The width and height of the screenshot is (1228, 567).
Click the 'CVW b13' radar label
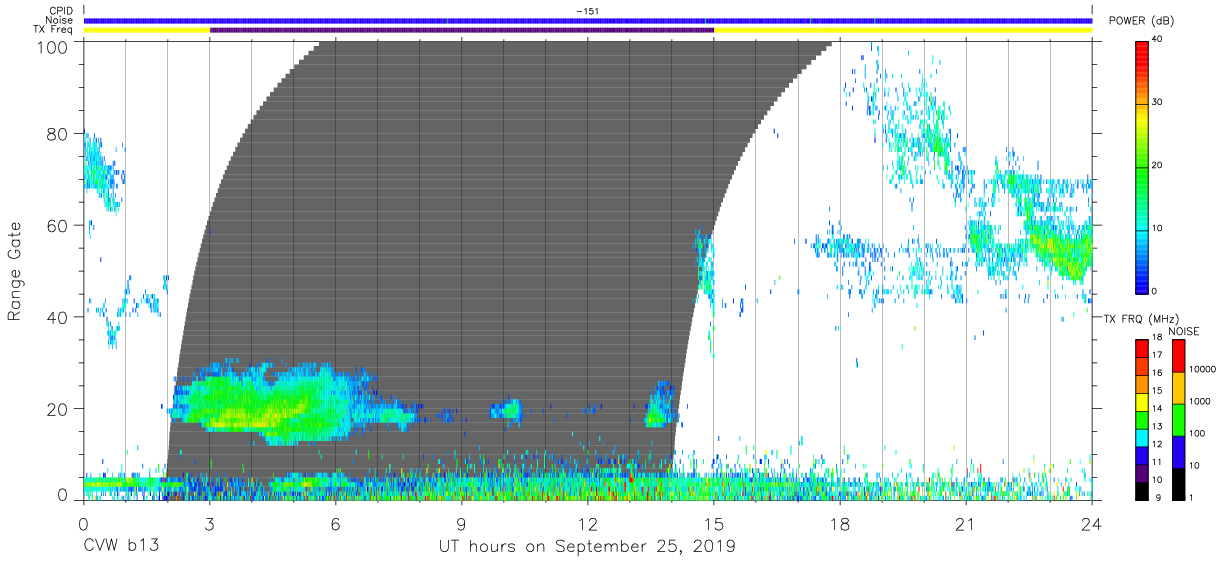(x=120, y=547)
